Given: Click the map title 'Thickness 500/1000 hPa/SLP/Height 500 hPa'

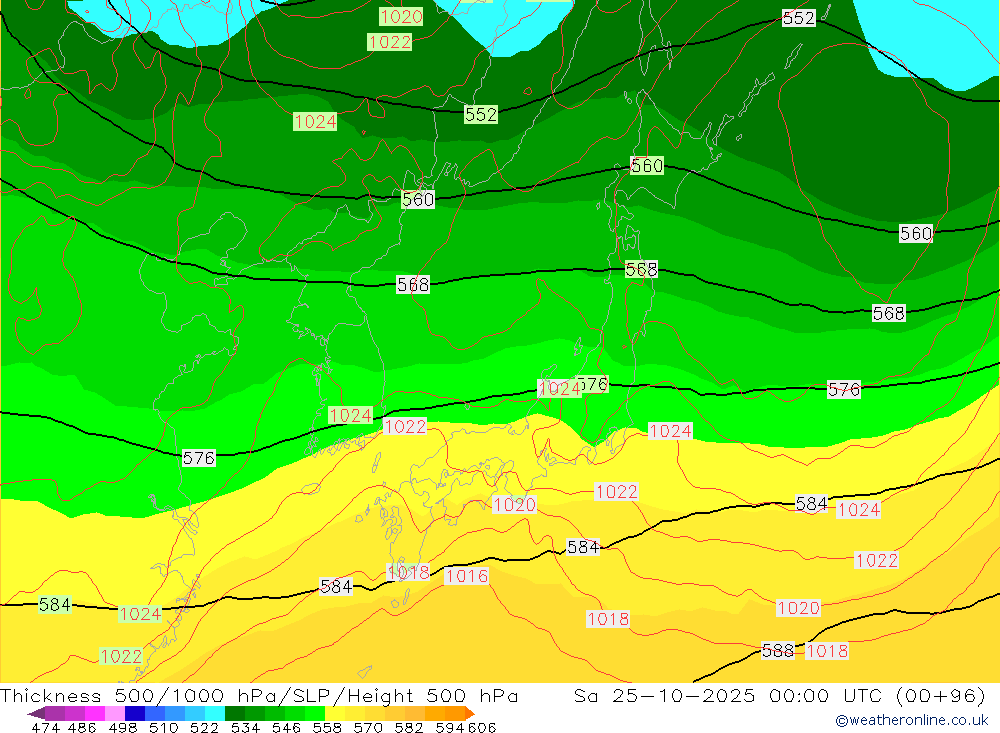Looking at the screenshot, I should click(x=259, y=695).
